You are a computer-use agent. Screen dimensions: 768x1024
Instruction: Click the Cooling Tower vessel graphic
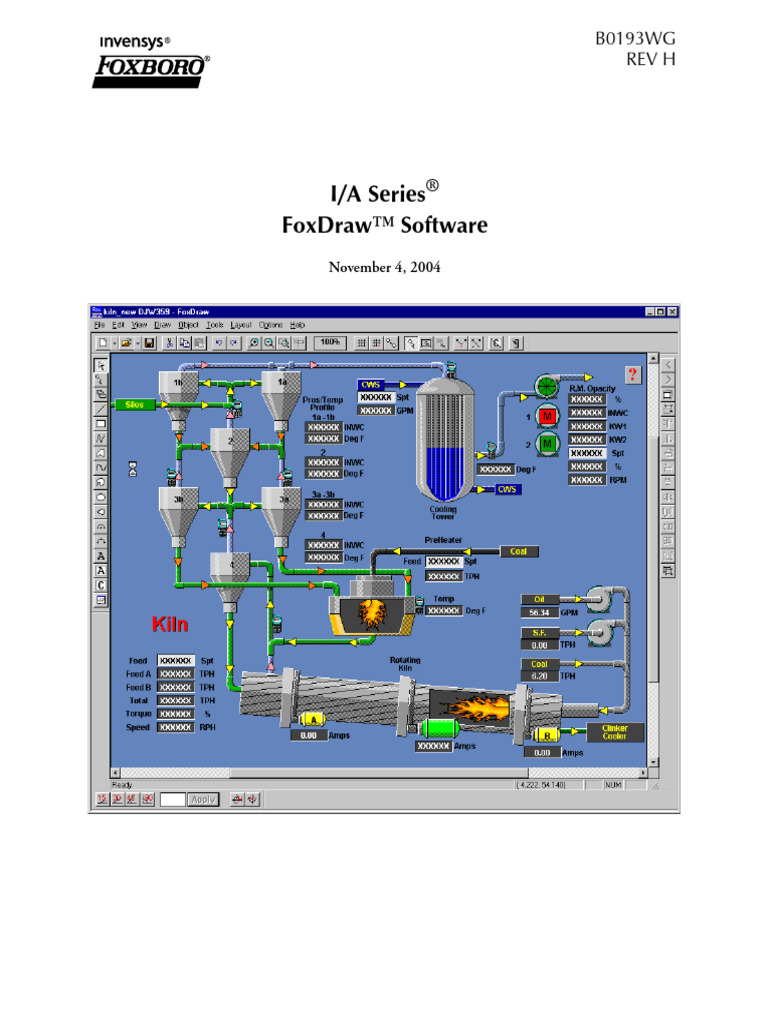(444, 439)
